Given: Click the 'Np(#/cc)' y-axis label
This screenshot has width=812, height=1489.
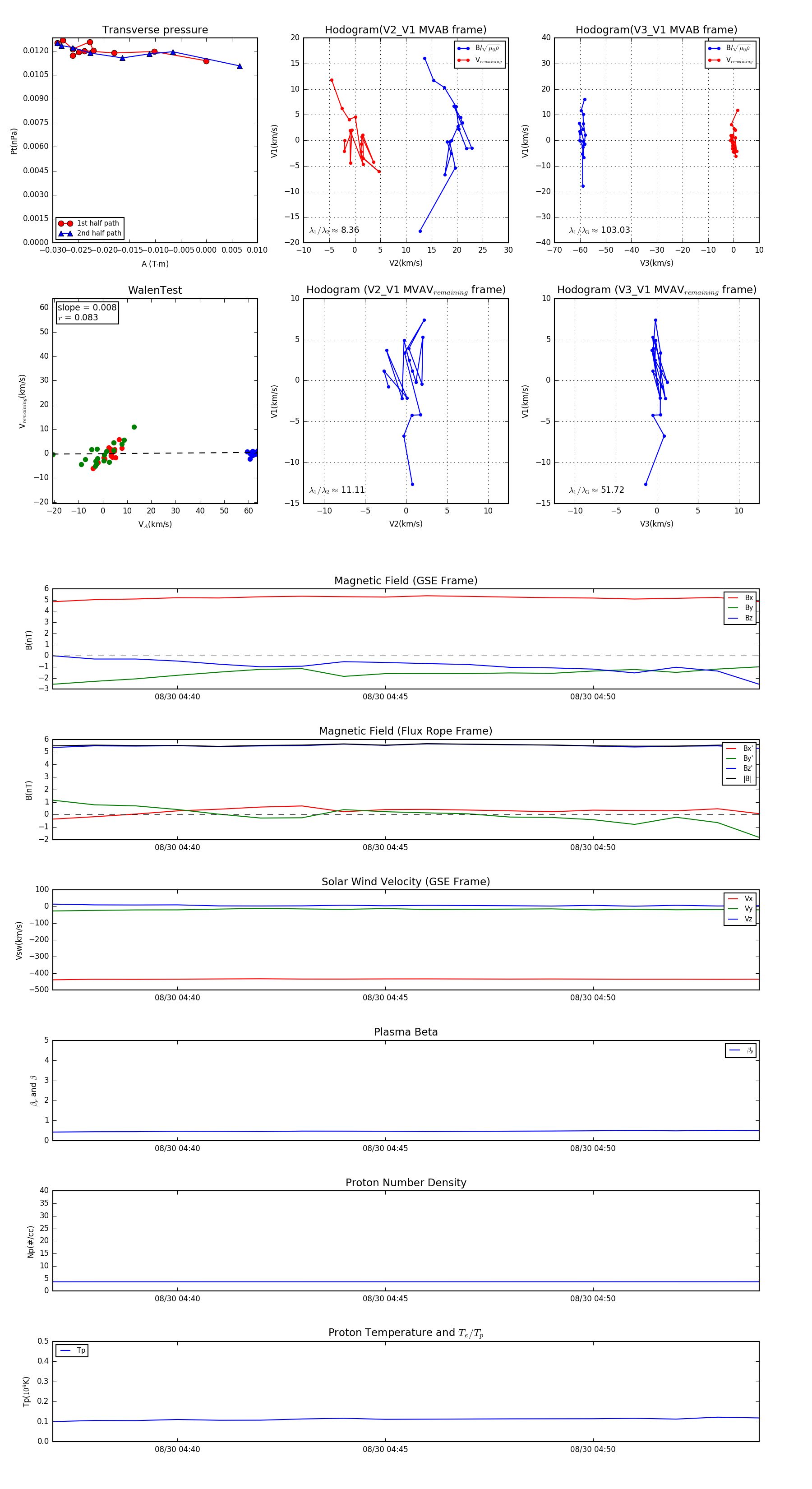Looking at the screenshot, I should 31,1242.
